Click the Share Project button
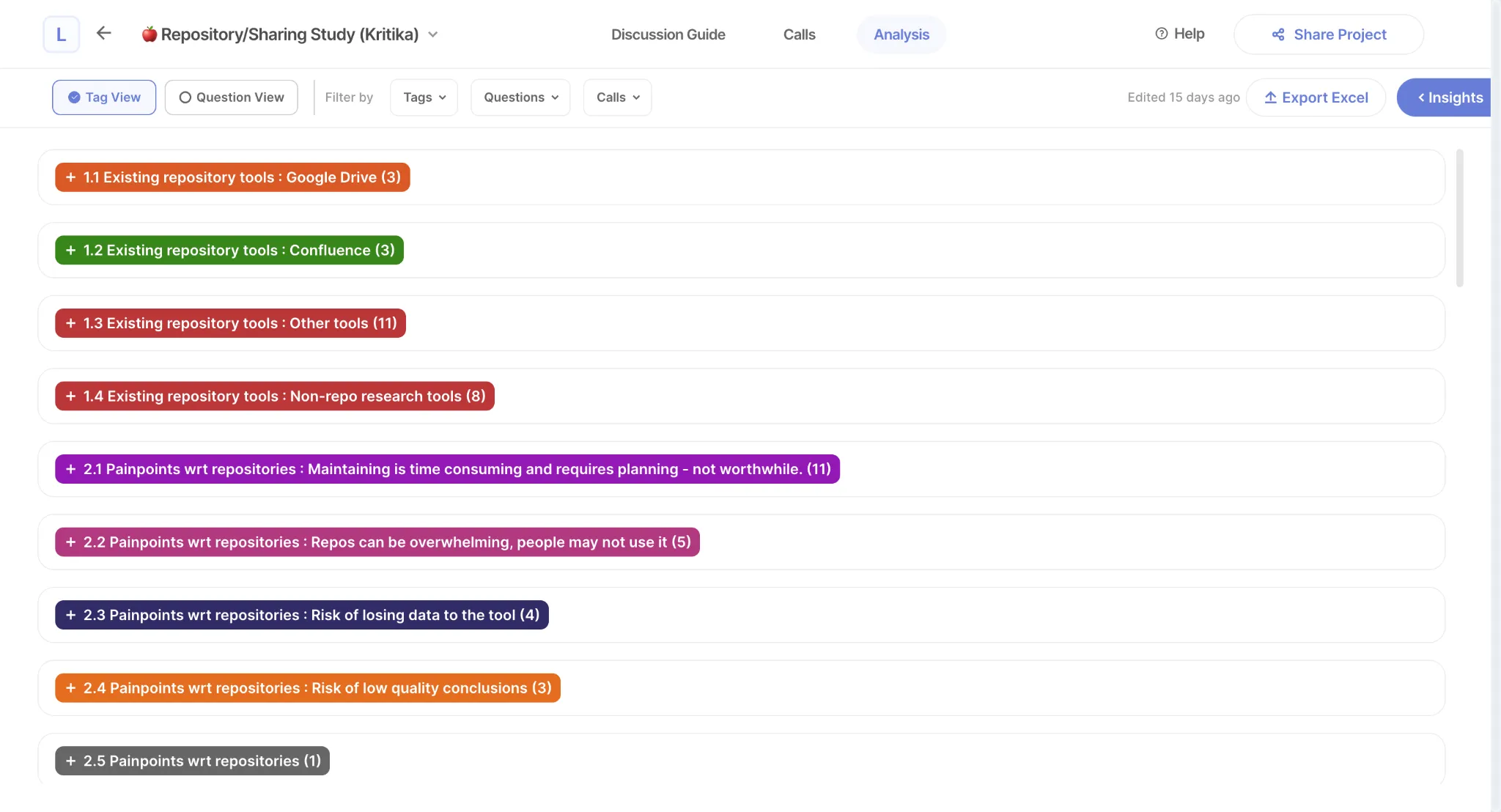 pos(1329,34)
